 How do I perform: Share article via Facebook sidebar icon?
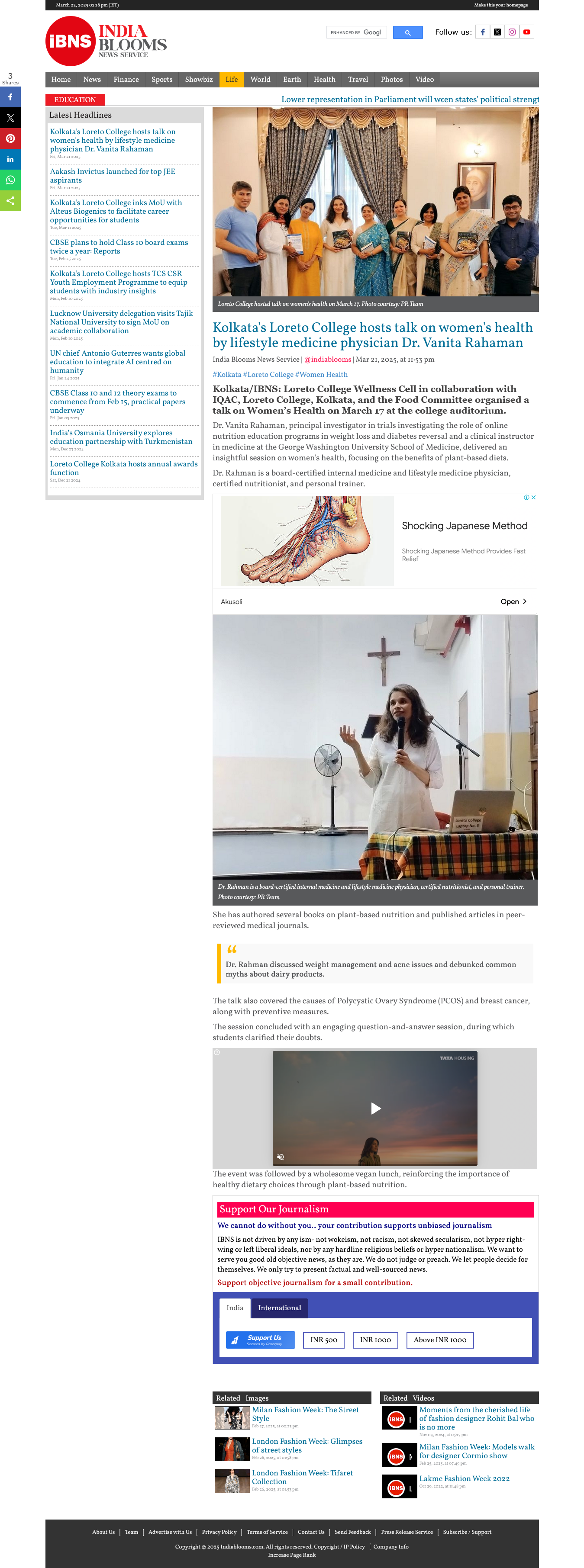(x=10, y=97)
